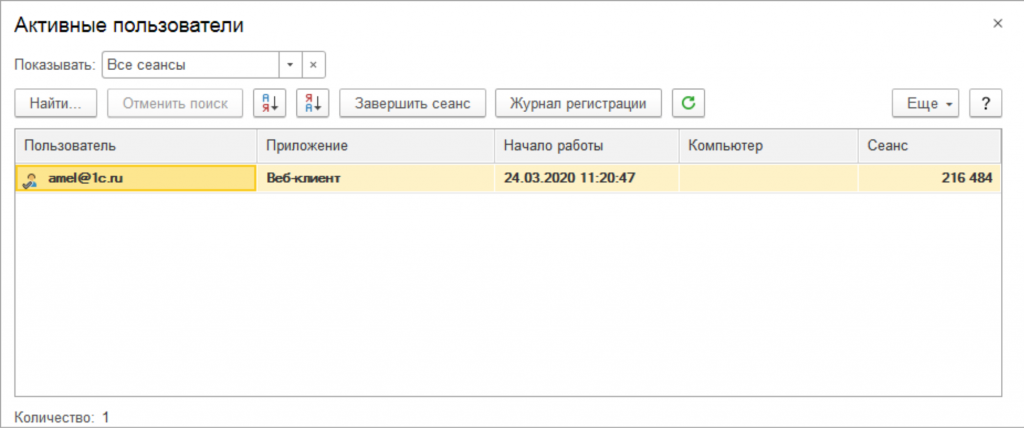1024x428 pixels.
Task: Close the Активные пользователи window
Action: [996, 23]
